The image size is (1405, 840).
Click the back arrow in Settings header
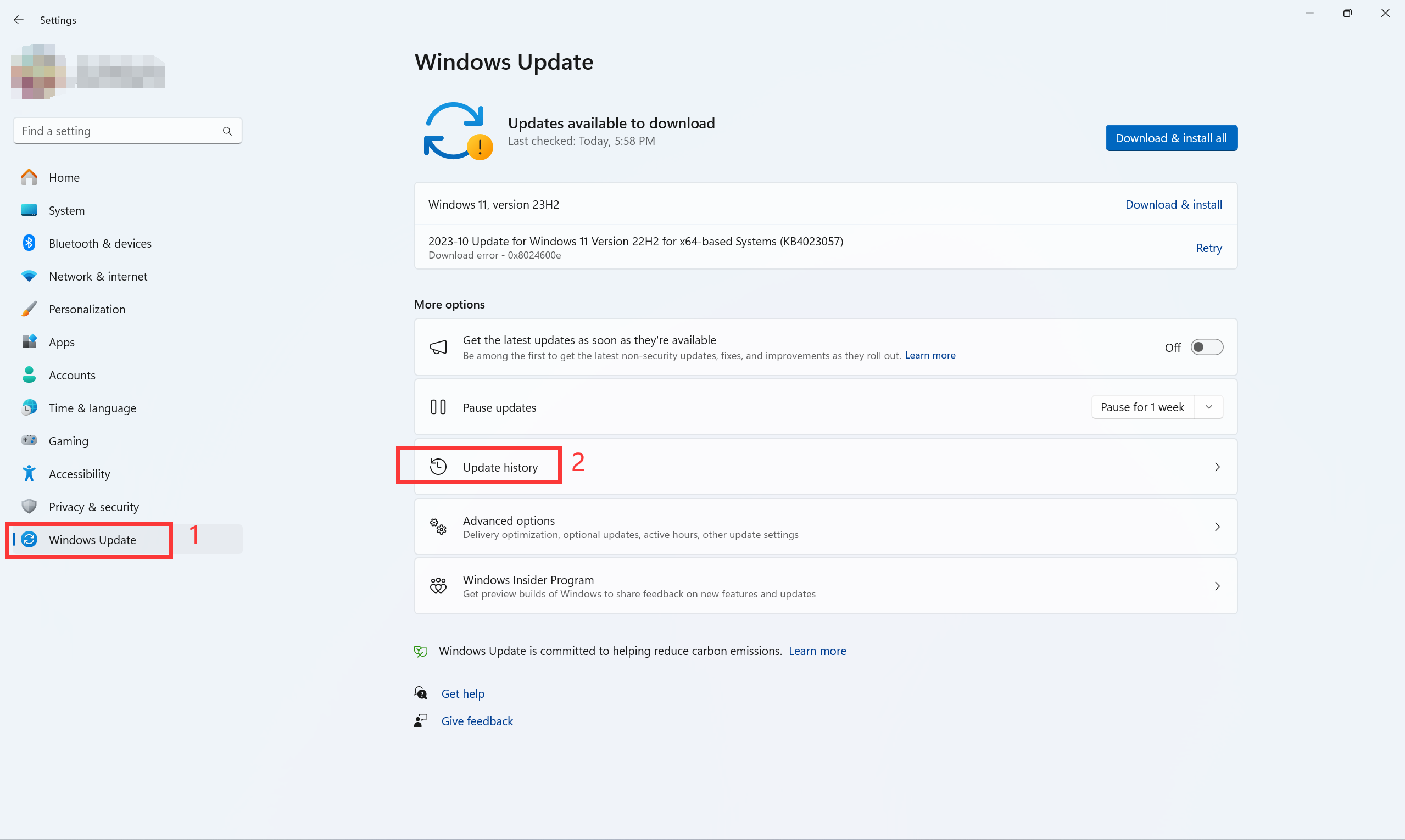(19, 20)
